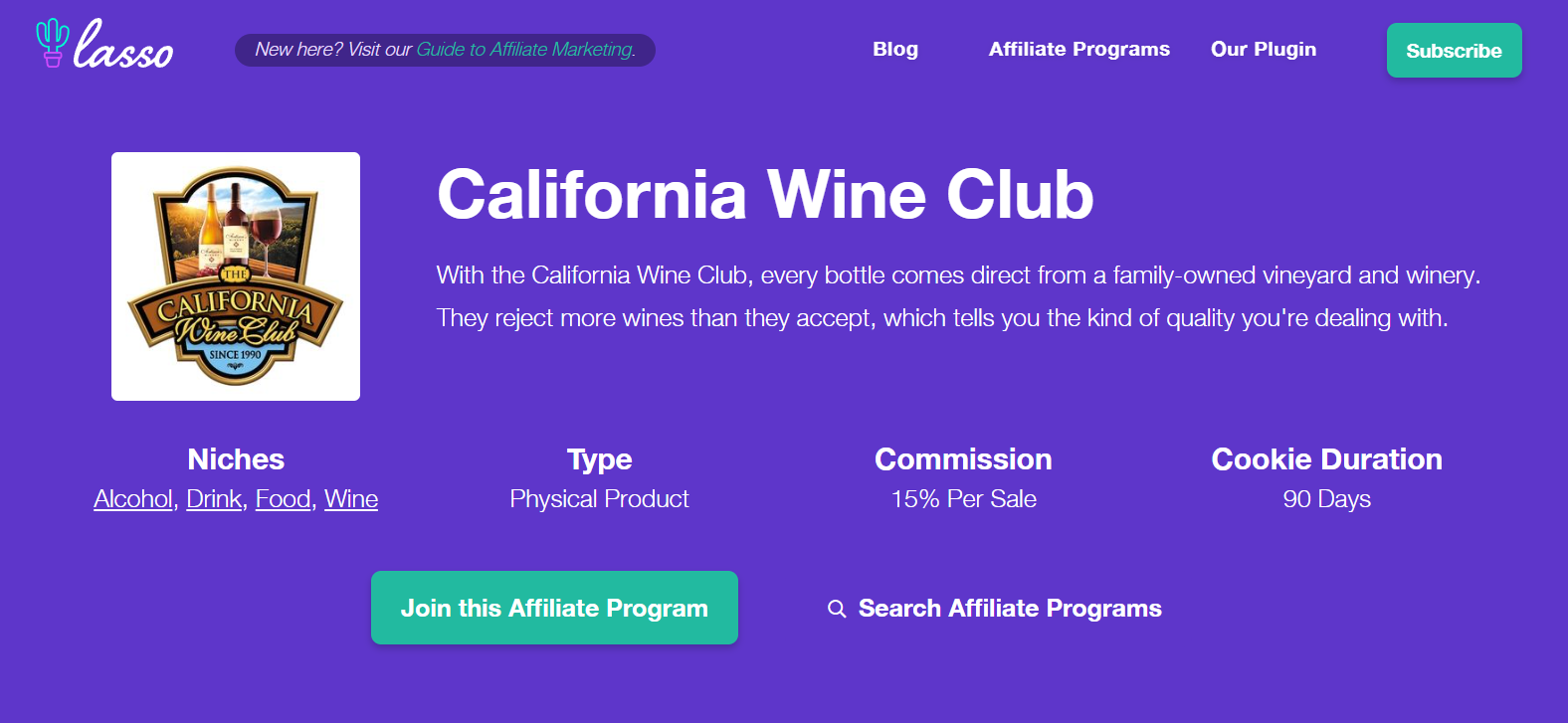Open the Alcohol niche link
1568x723 pixels.
[x=133, y=499]
